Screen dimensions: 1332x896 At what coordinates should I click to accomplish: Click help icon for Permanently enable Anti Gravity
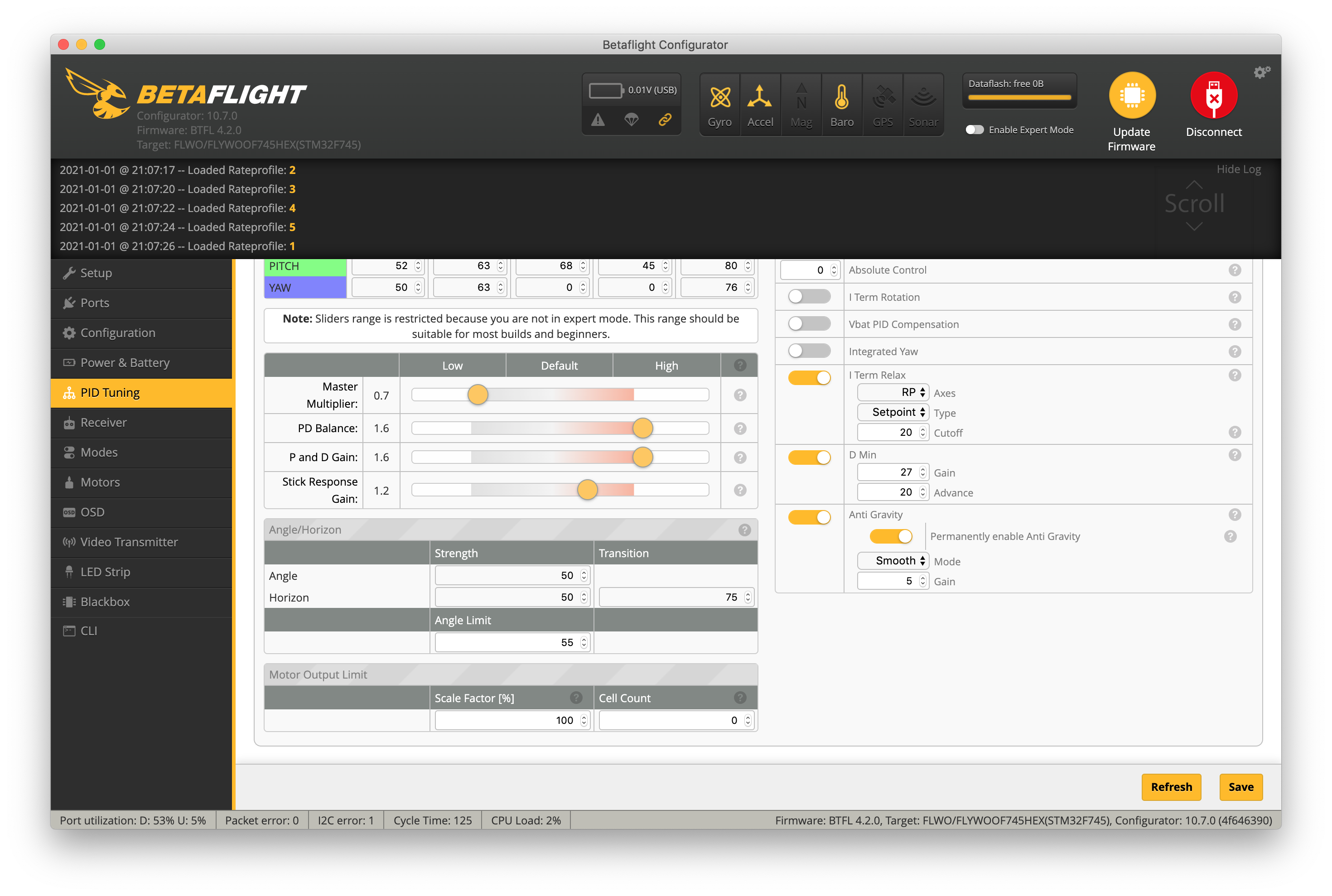click(1230, 536)
